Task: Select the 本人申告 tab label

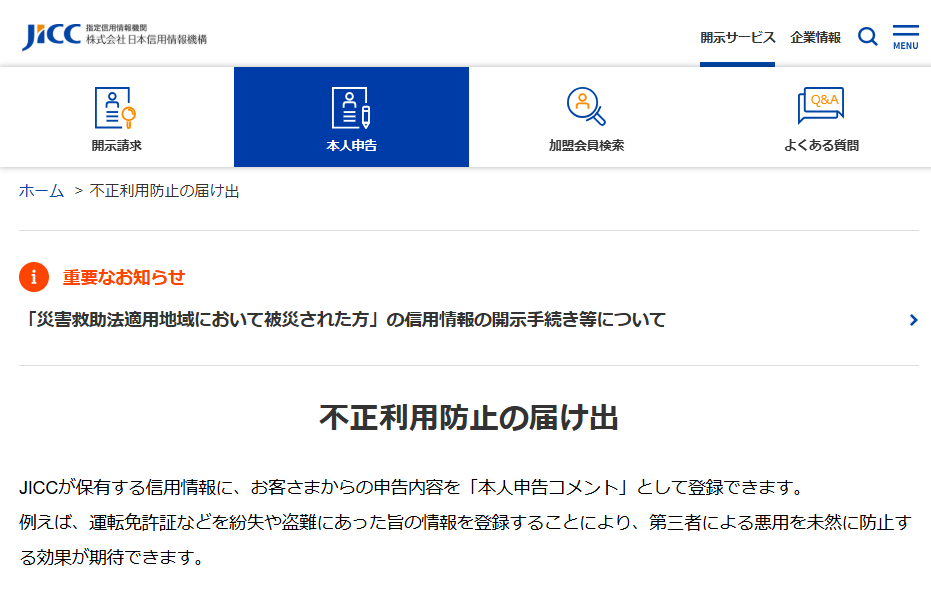Action: (351, 145)
